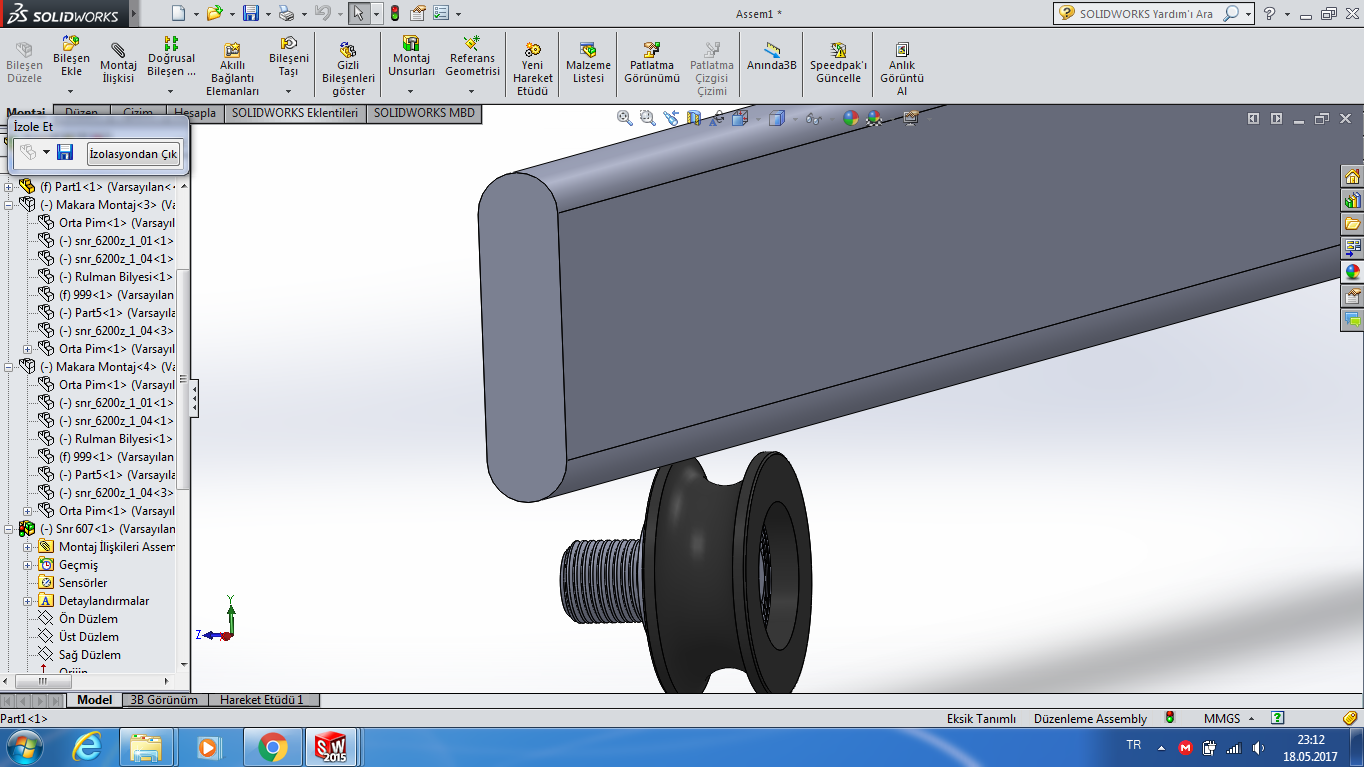Open the hide/show items glasses dropdown
1366x768 pixels.
(814, 119)
